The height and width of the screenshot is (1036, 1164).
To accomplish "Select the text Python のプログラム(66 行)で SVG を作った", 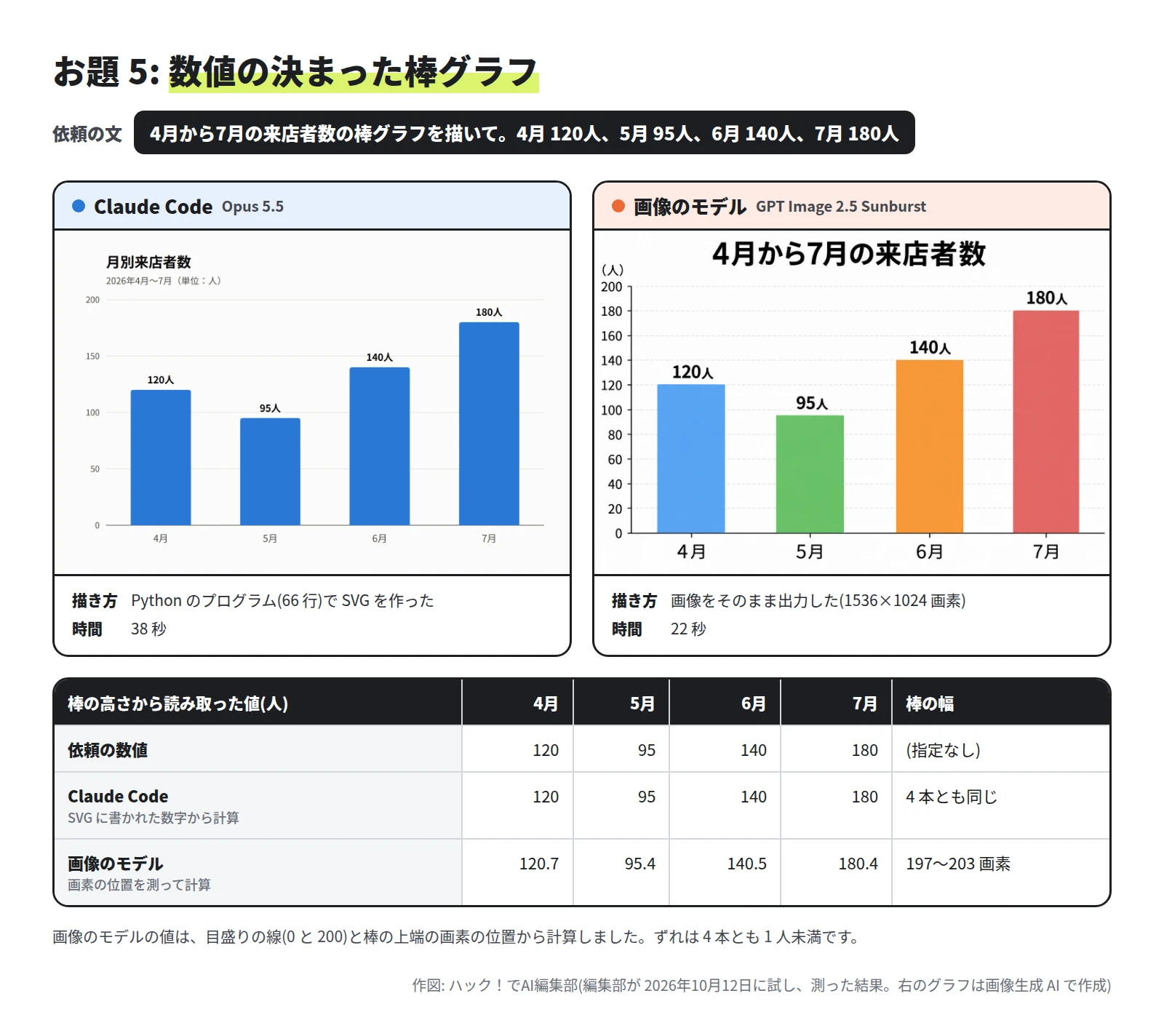I will point(282,601).
